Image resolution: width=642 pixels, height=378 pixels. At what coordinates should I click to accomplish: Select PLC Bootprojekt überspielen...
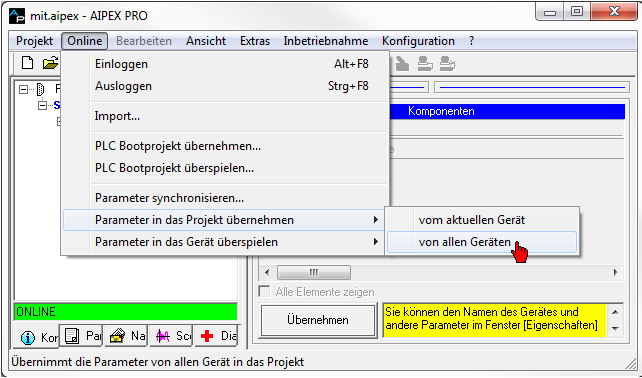(x=225, y=168)
